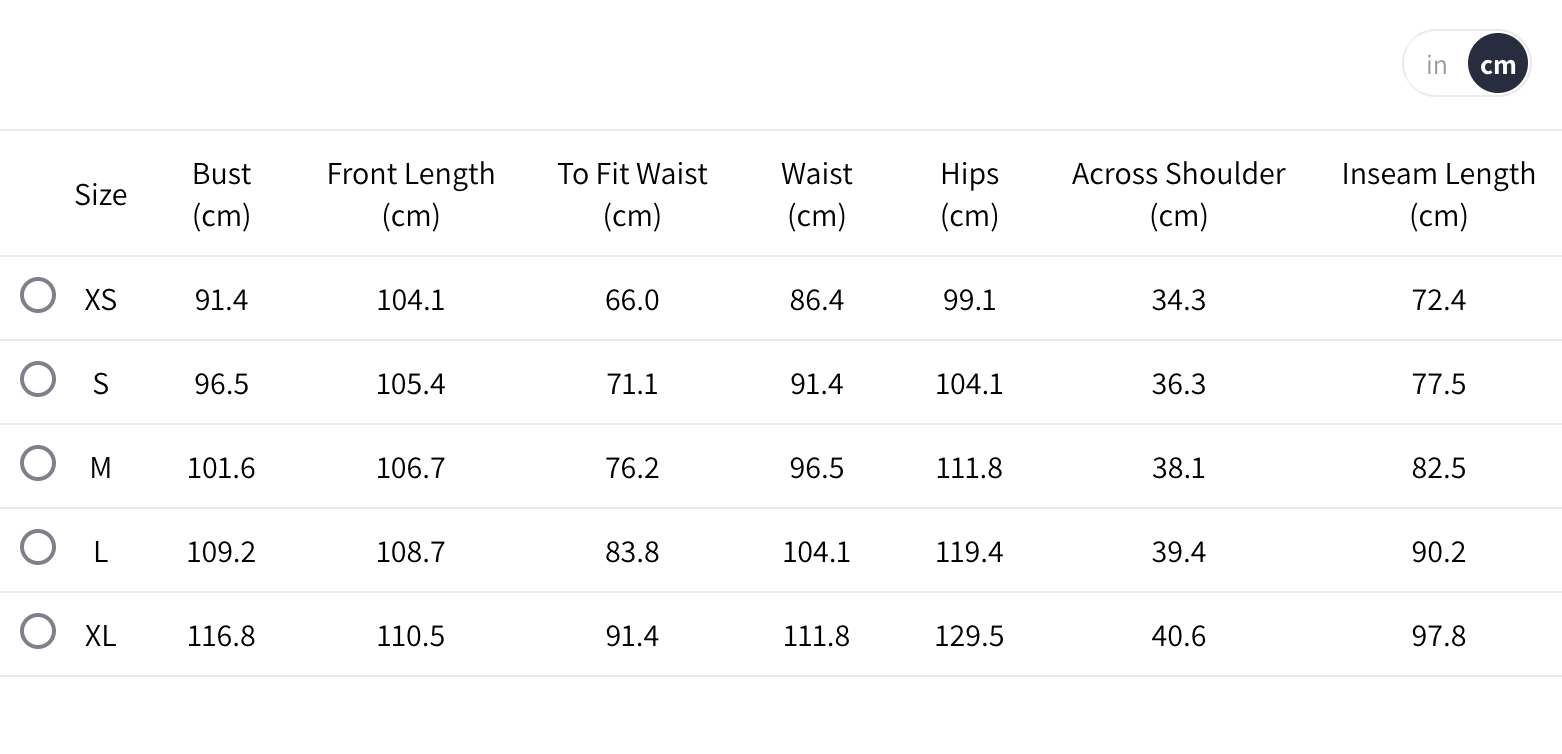Viewport: 1562px width, 754px height.
Task: Select the XS size radio button
Action: [x=38, y=296]
